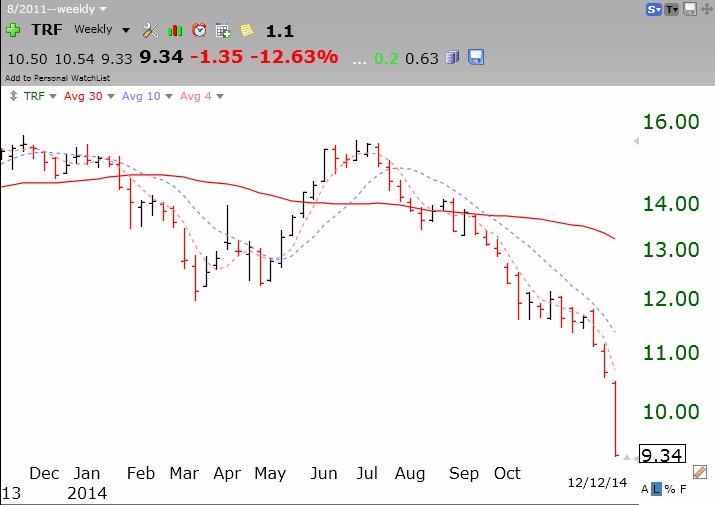Click the green plus add-symbol icon
This screenshot has width=715, height=505.
coord(13,30)
